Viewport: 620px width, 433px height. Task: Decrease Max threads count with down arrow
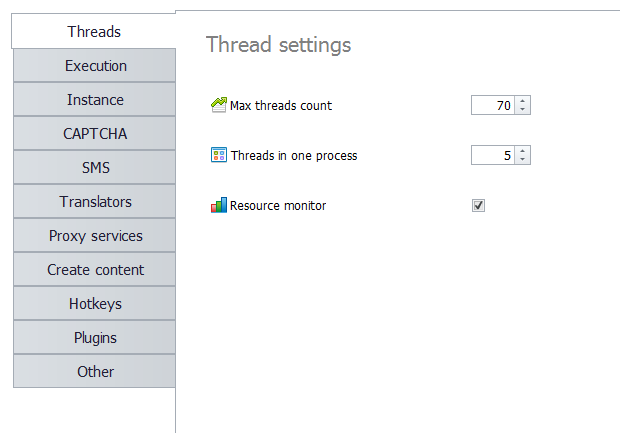pyautogui.click(x=524, y=109)
